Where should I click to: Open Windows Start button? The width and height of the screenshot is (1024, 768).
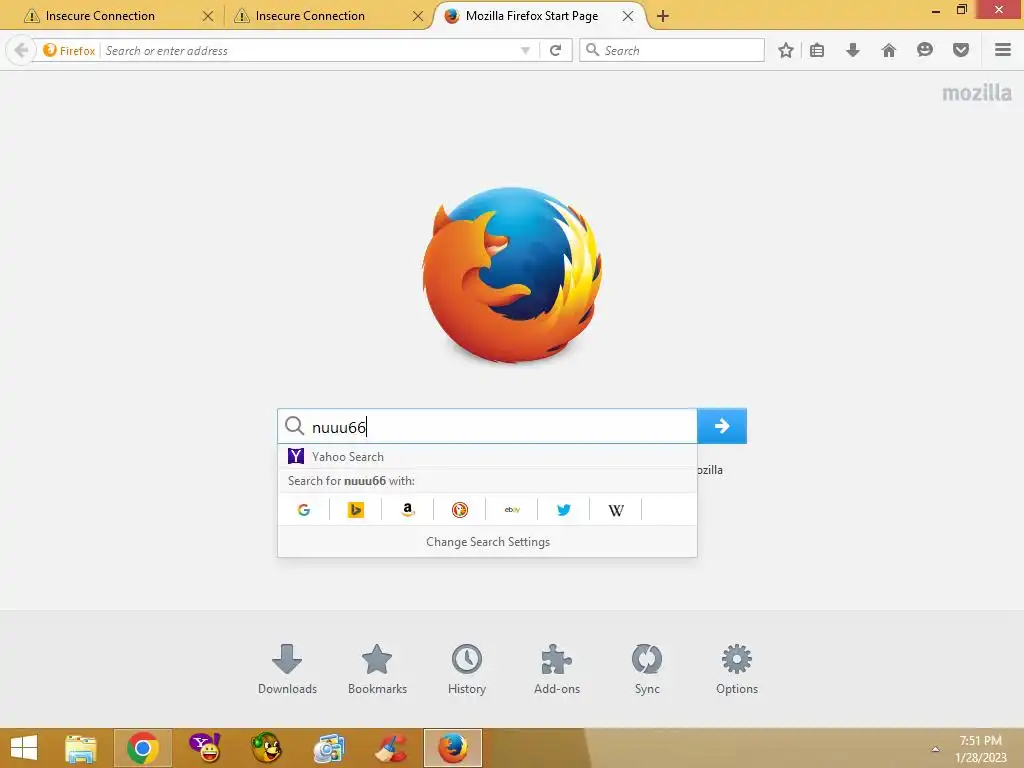[x=24, y=748]
